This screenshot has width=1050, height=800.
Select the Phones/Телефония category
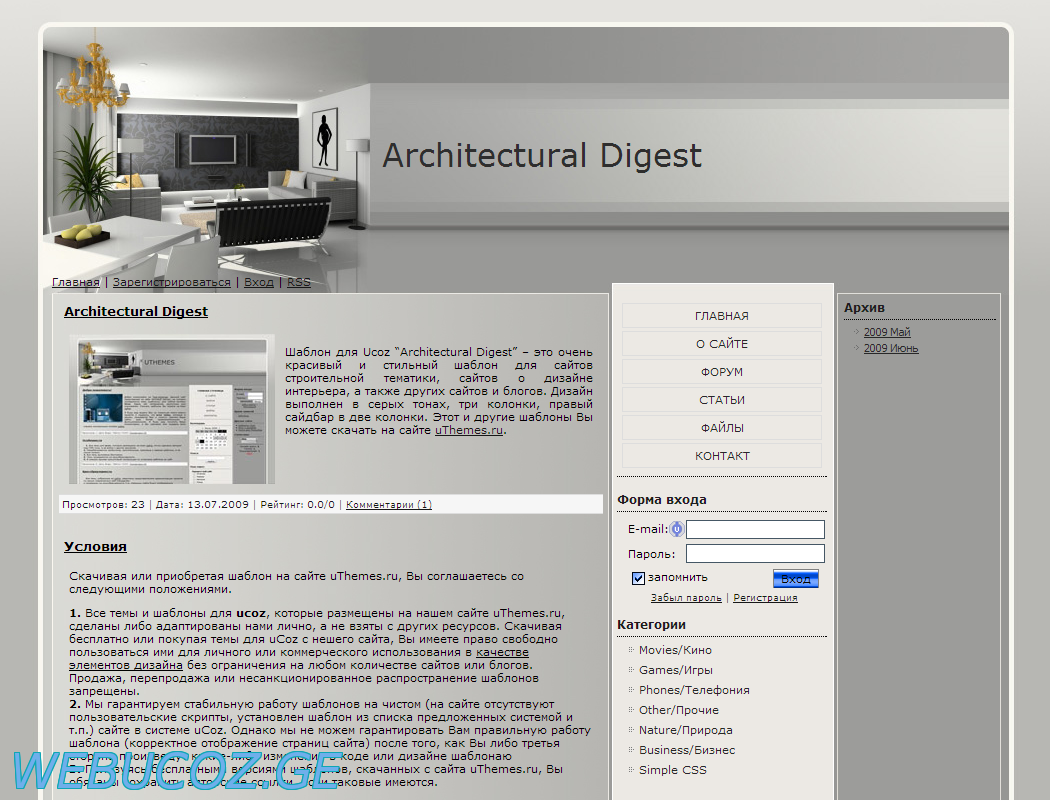coord(694,690)
